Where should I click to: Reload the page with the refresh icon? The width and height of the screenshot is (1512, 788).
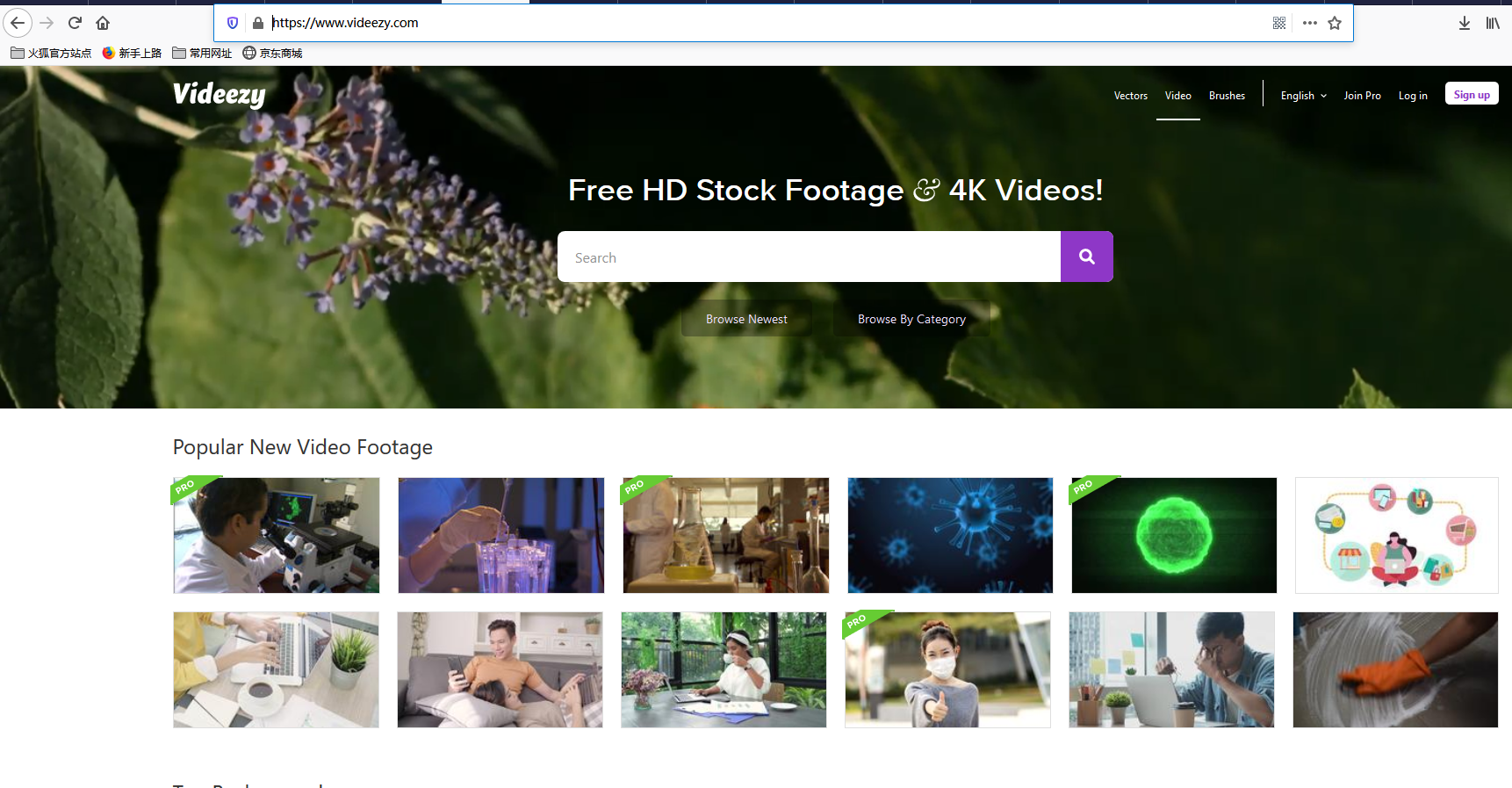pyautogui.click(x=75, y=23)
